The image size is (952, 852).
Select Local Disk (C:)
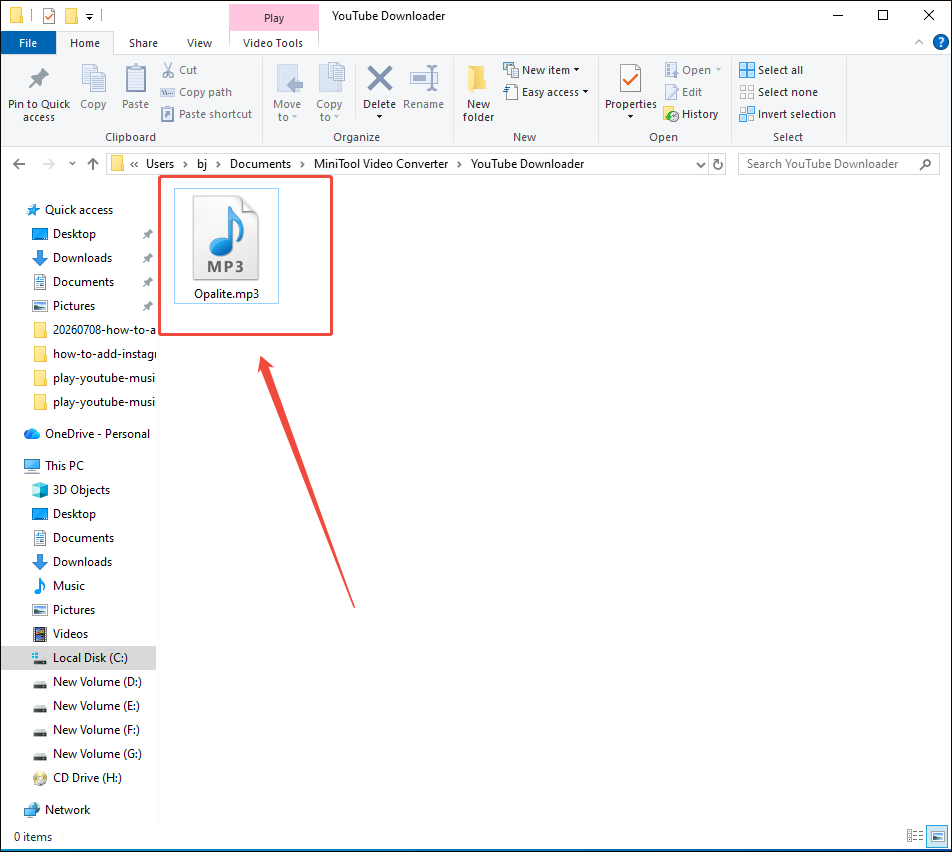coord(79,658)
